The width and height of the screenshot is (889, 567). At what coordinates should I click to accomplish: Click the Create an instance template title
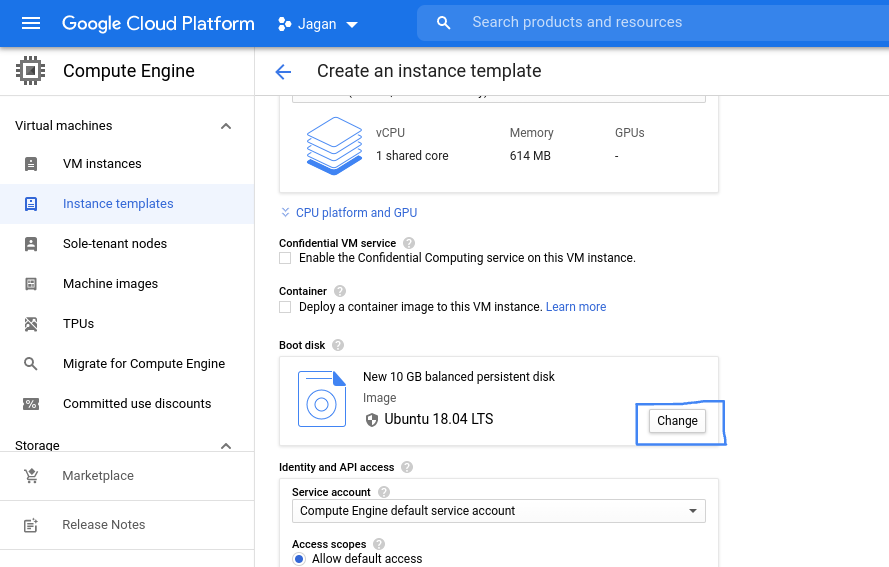[429, 71]
